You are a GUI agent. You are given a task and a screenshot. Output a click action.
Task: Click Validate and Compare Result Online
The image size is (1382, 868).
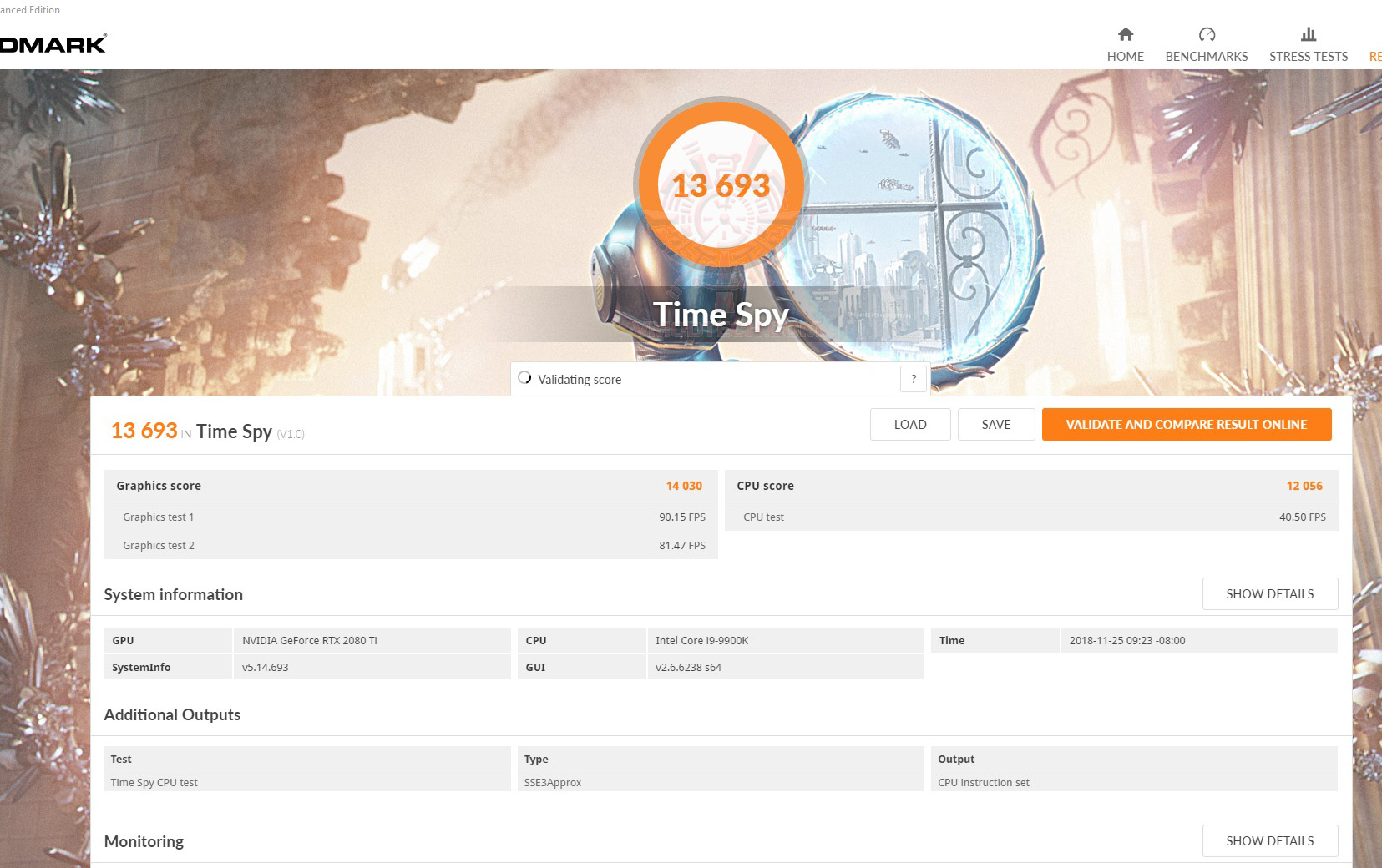coord(1187,424)
